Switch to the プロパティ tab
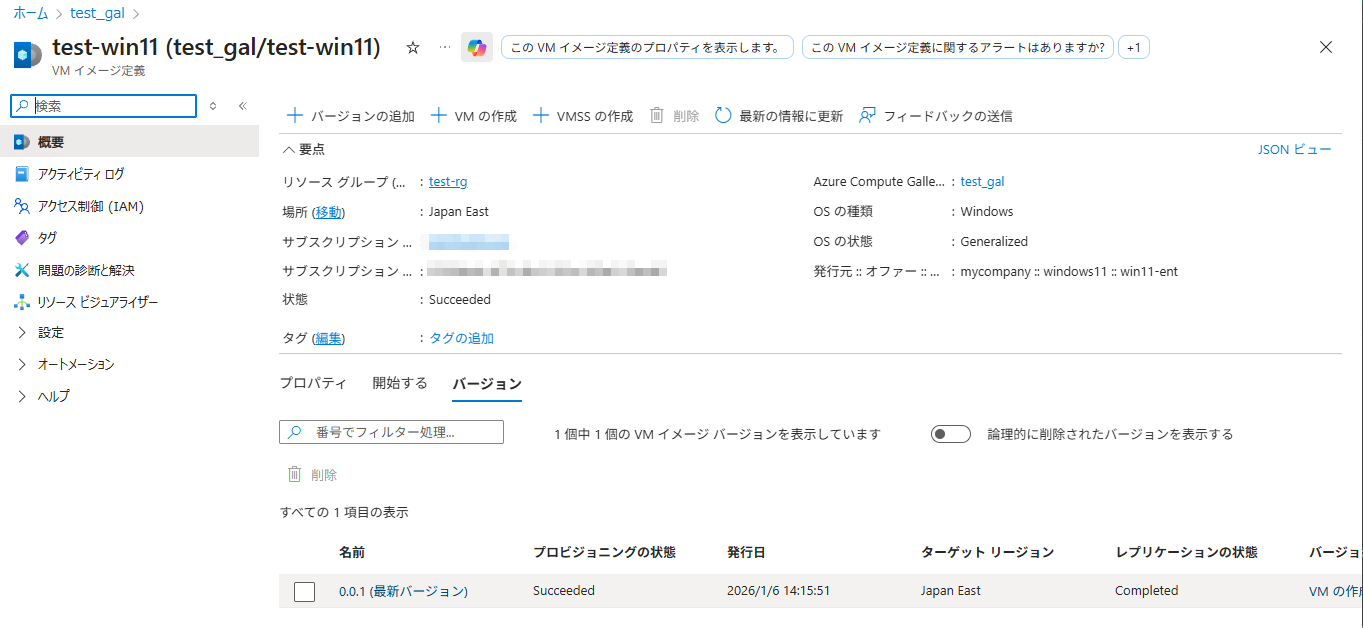This screenshot has width=1363, height=628. [313, 383]
